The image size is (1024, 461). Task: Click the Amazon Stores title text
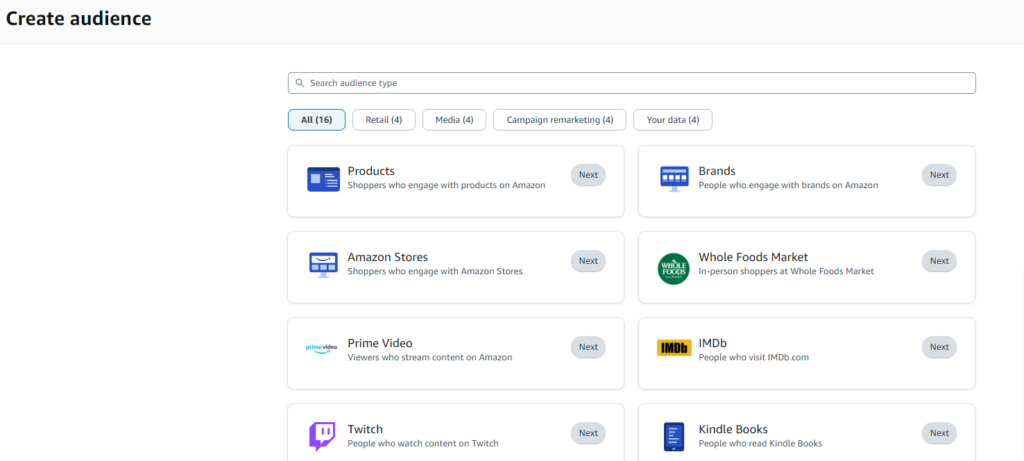(x=388, y=257)
